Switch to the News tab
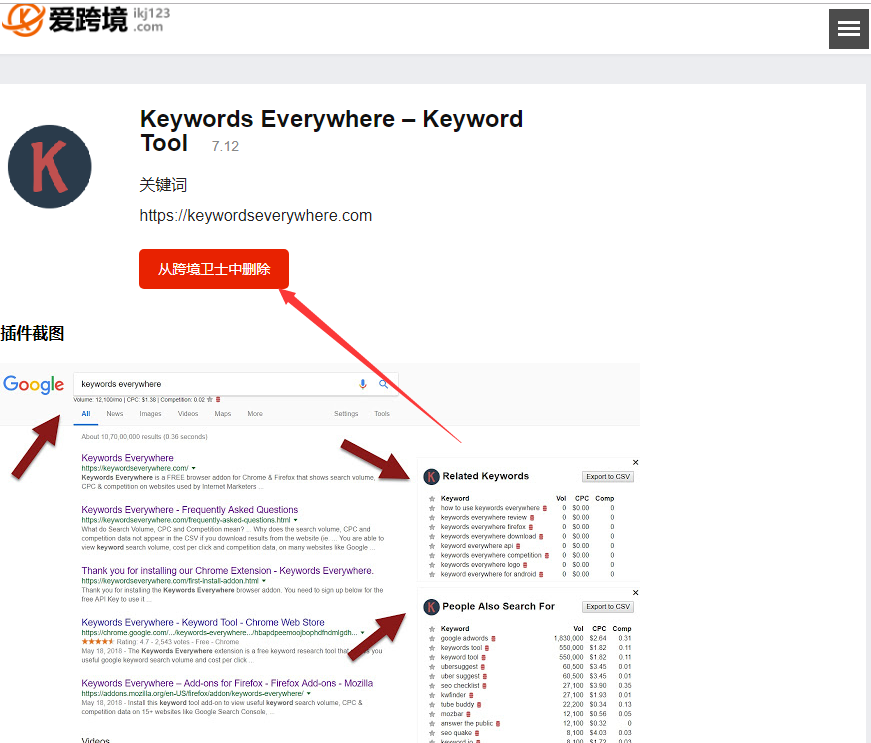871x743 pixels. [x=114, y=414]
